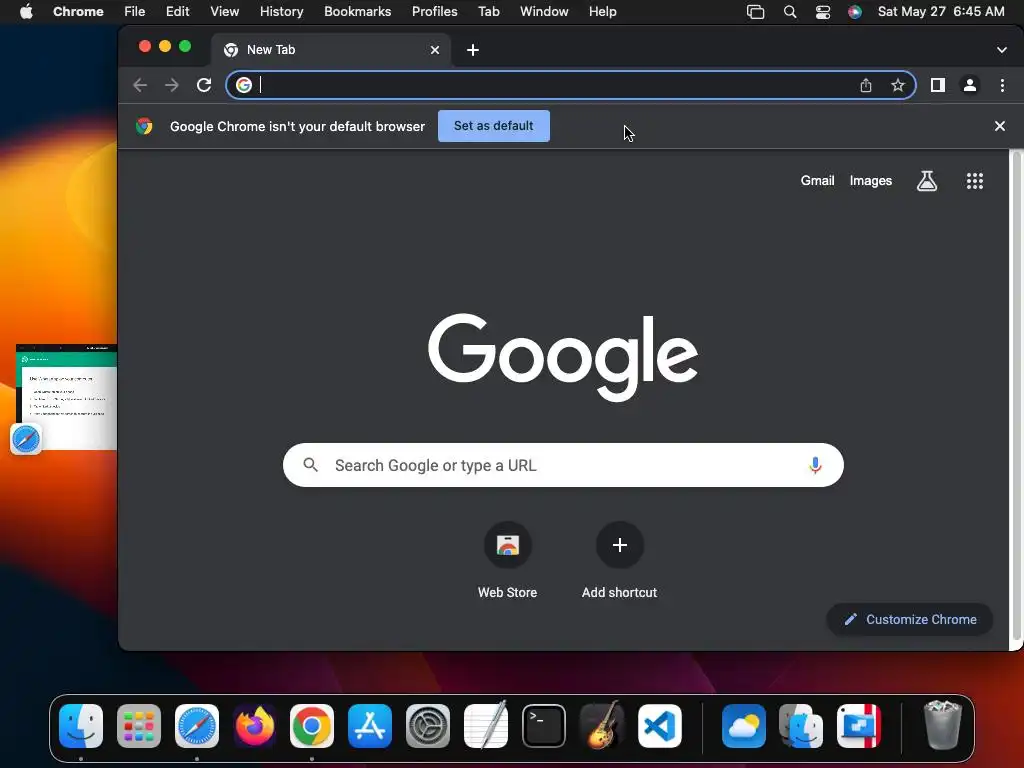Expand the tab search chevron
1024x768 pixels.
pos(1002,50)
